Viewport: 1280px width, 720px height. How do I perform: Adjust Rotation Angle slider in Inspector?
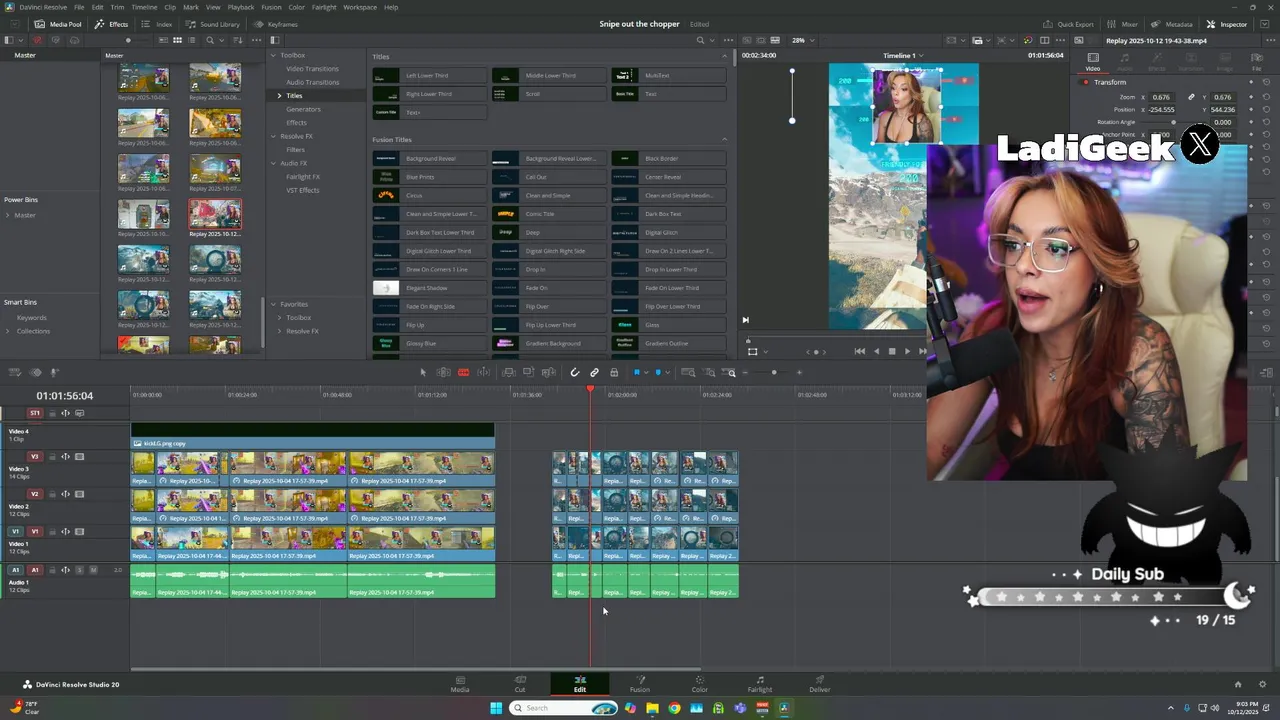pyautogui.click(x=1173, y=122)
